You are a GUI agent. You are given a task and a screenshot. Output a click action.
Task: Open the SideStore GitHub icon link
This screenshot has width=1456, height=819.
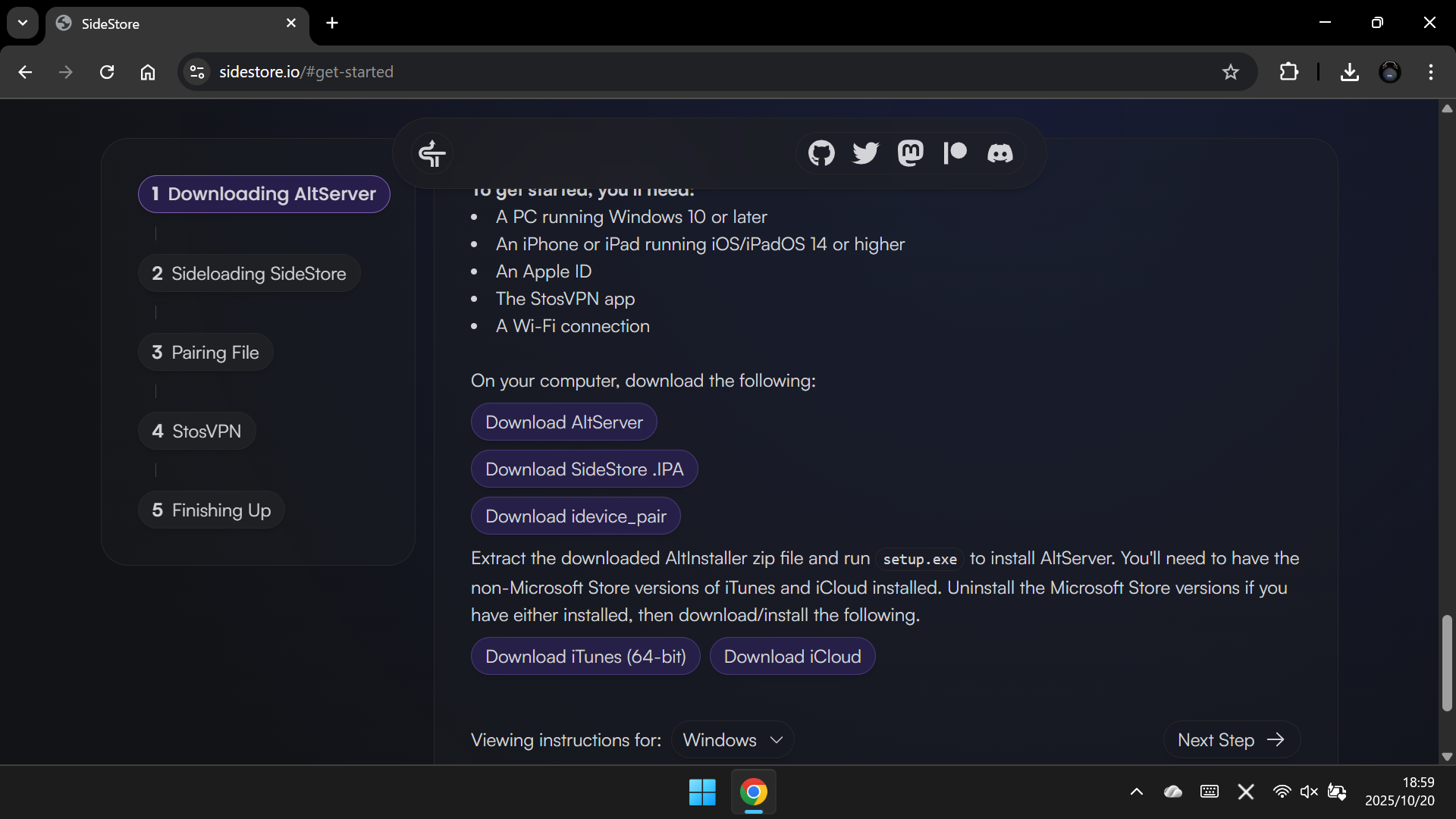coord(821,153)
